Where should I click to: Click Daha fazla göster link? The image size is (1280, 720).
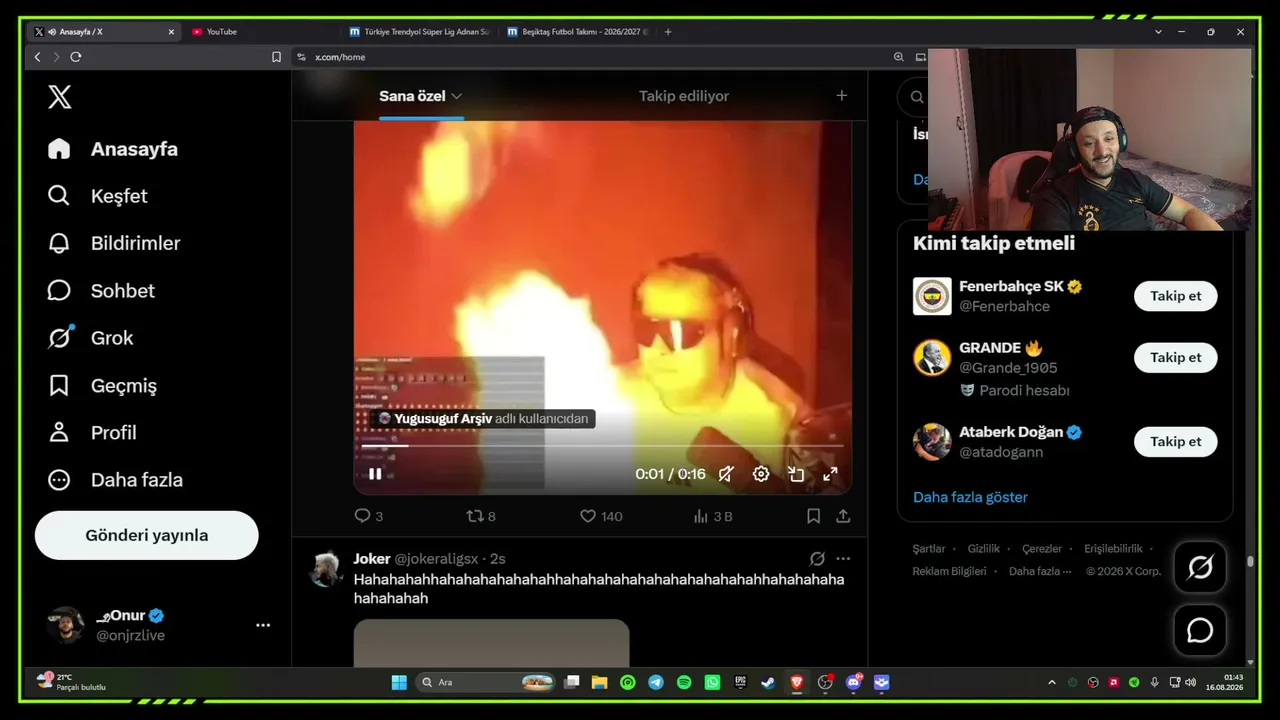pyautogui.click(x=970, y=497)
